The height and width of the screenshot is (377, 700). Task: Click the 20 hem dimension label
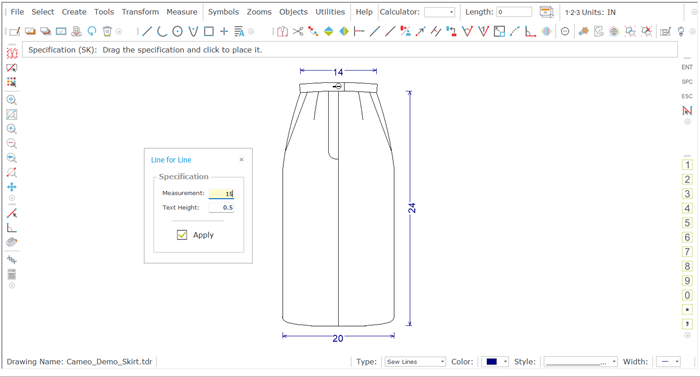(x=338, y=339)
